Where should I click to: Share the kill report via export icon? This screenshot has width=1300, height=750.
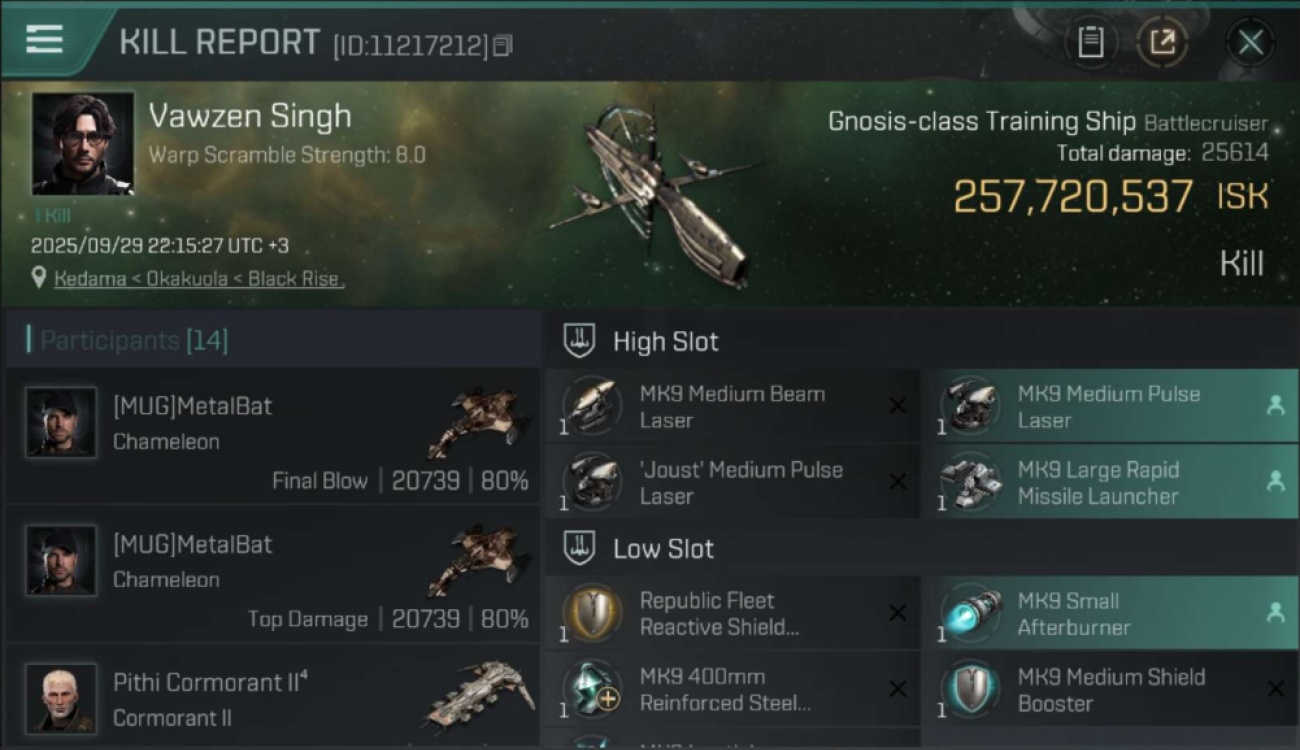click(x=1162, y=42)
